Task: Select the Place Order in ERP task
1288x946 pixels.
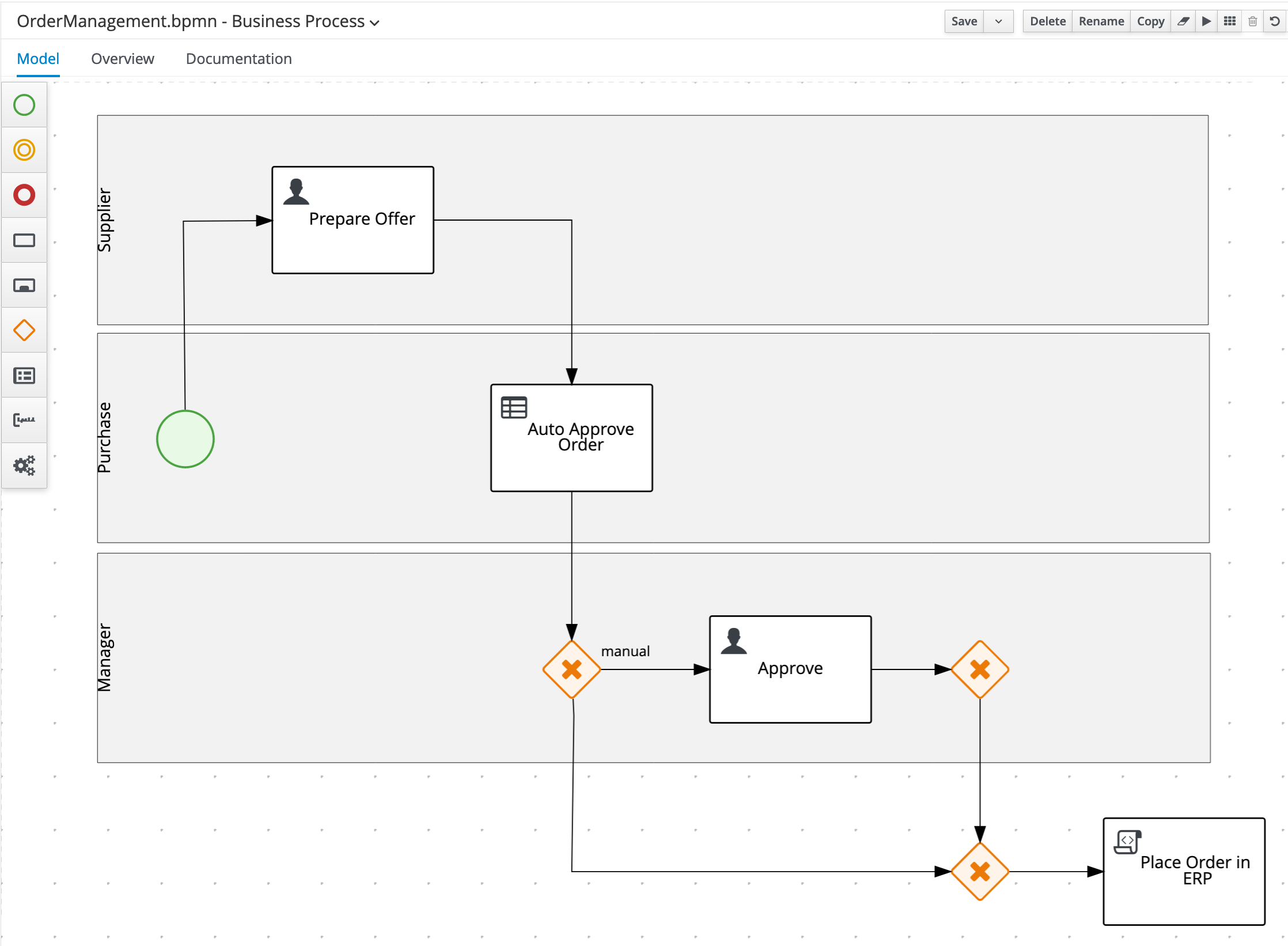Action: (1184, 872)
